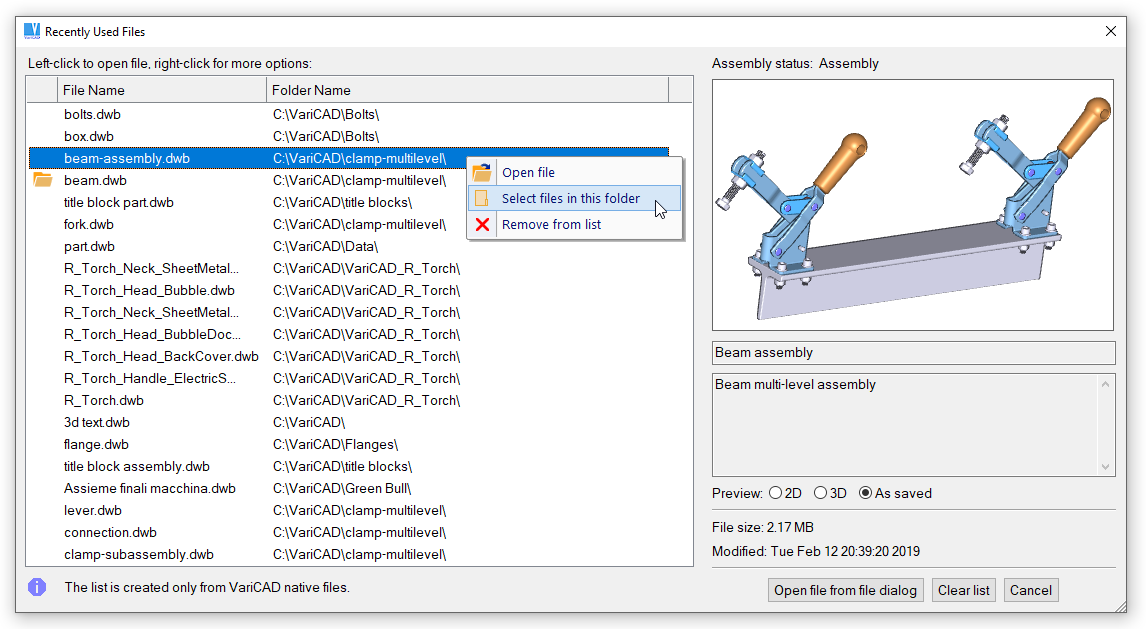Select the As saved preview option
The width and height of the screenshot is (1146, 629).
point(866,493)
